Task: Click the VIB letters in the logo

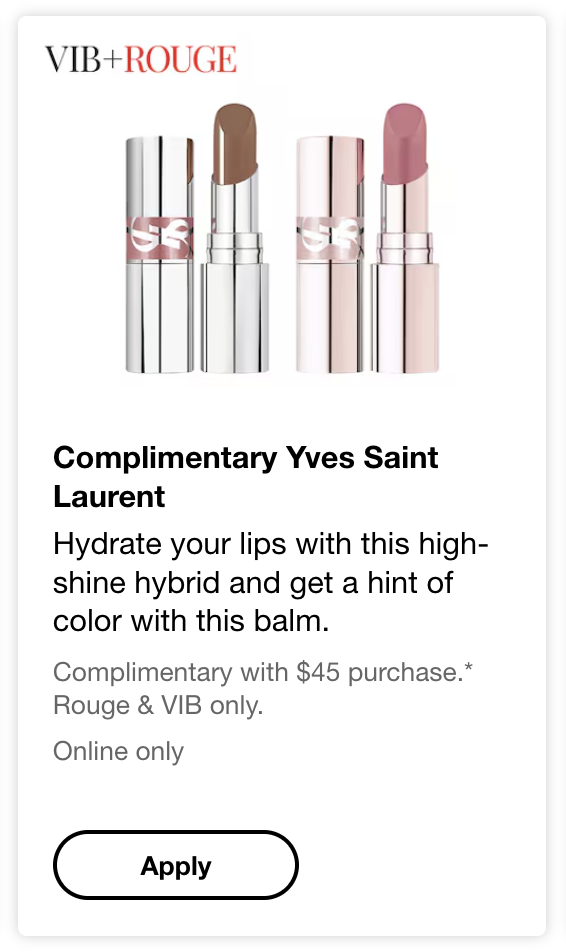Action: 75,60
